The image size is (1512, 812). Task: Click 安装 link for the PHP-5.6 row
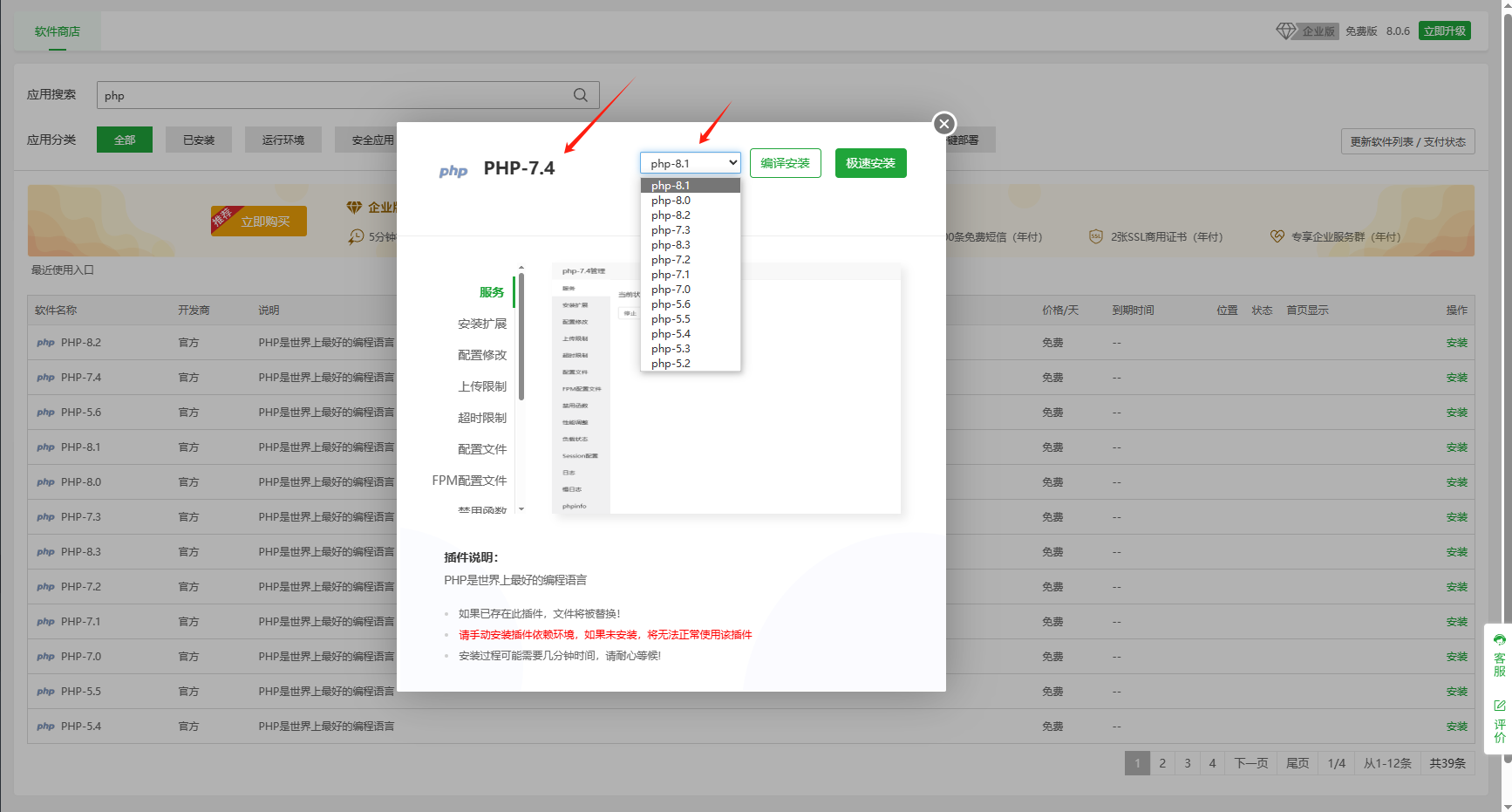pyautogui.click(x=1456, y=413)
